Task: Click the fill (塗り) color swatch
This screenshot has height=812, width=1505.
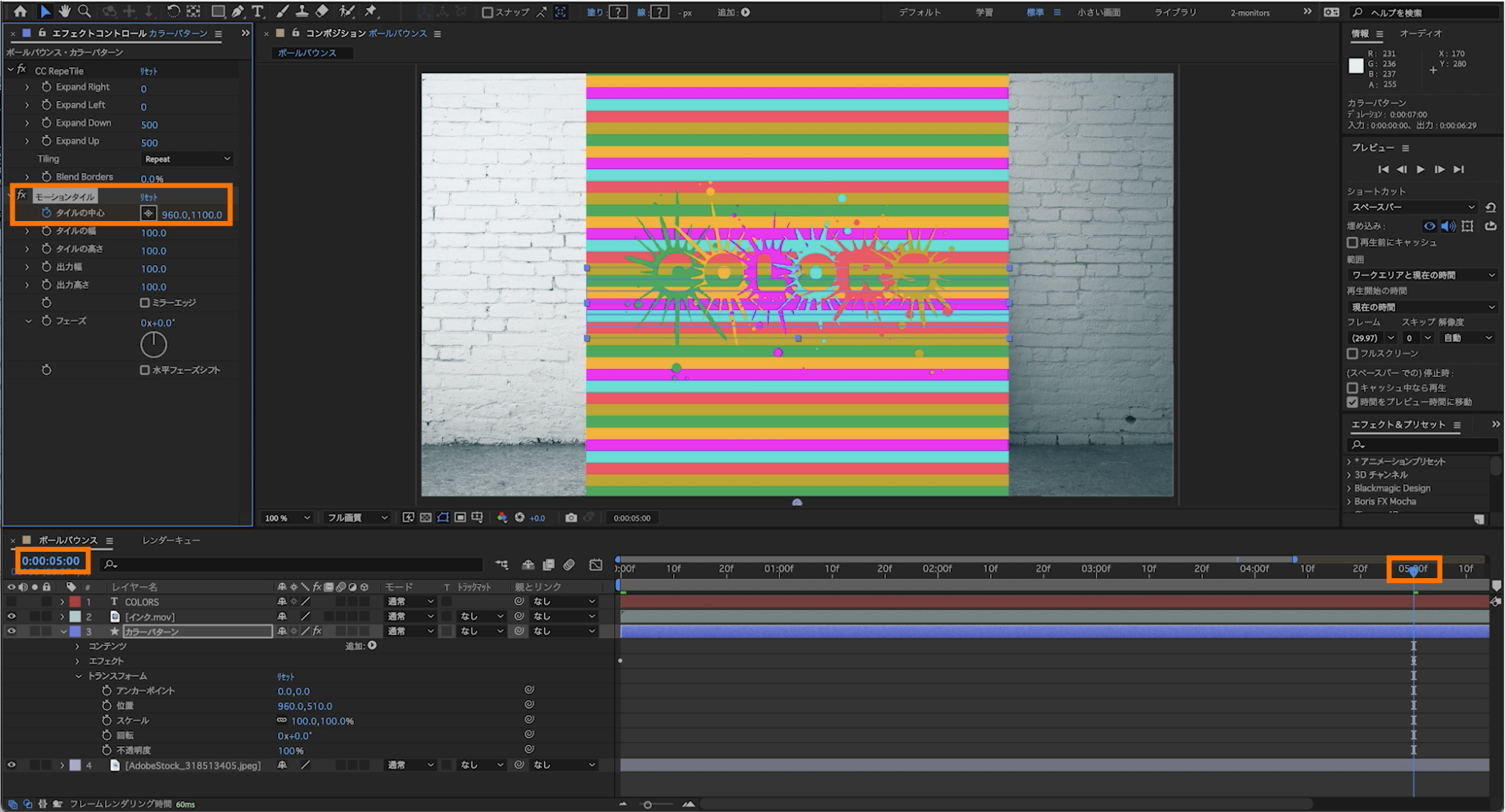Action: pyautogui.click(x=618, y=12)
